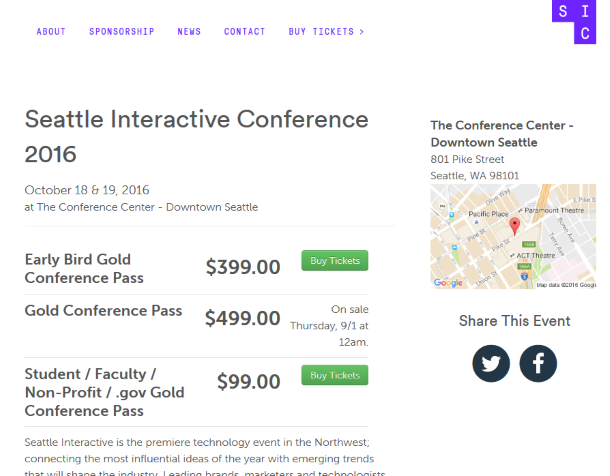Open the venue map thumbnail

(513, 236)
